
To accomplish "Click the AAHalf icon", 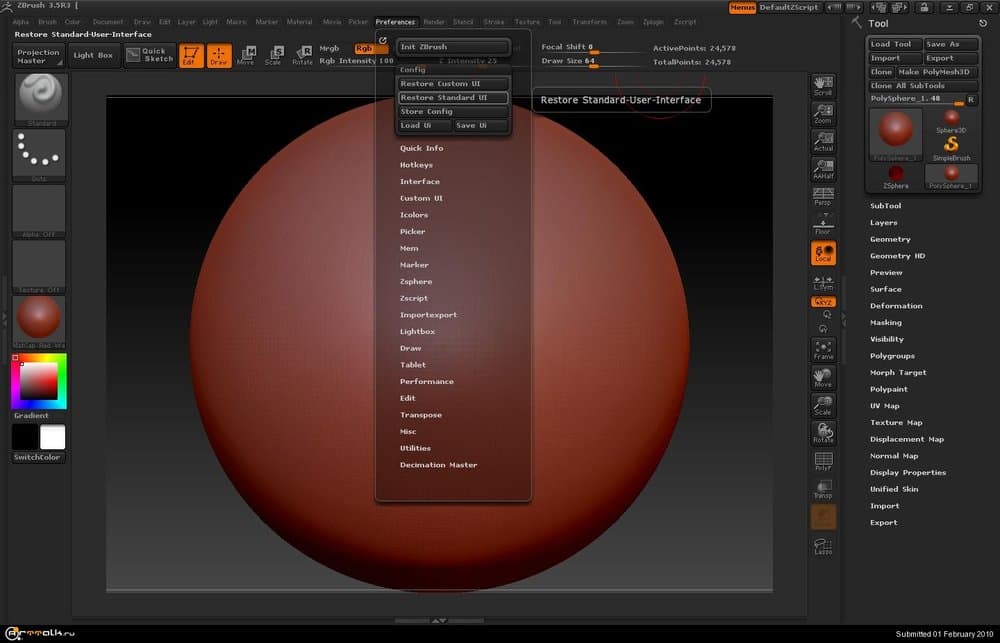I will coord(823,169).
